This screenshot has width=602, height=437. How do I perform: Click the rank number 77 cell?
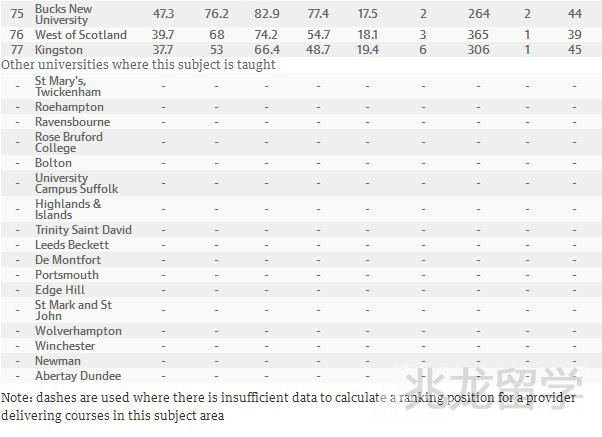click(16, 50)
